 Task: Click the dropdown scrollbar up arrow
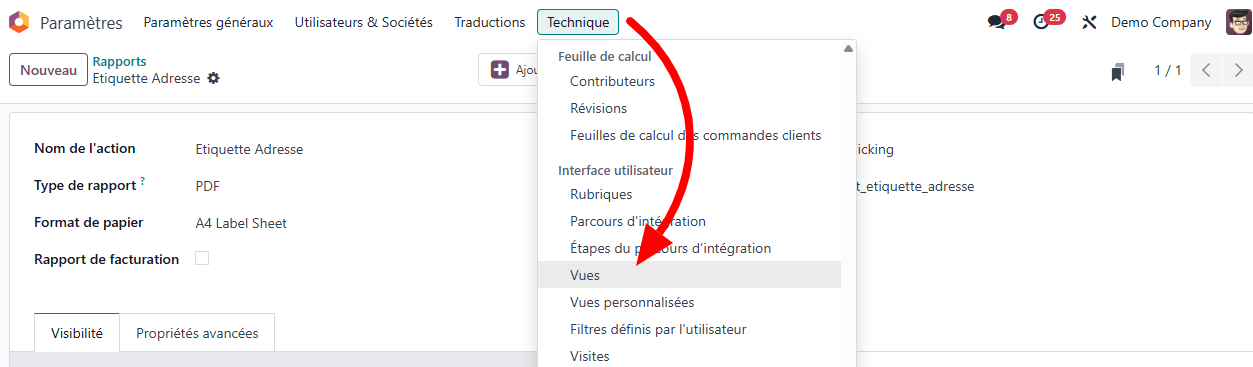pyautogui.click(x=849, y=48)
